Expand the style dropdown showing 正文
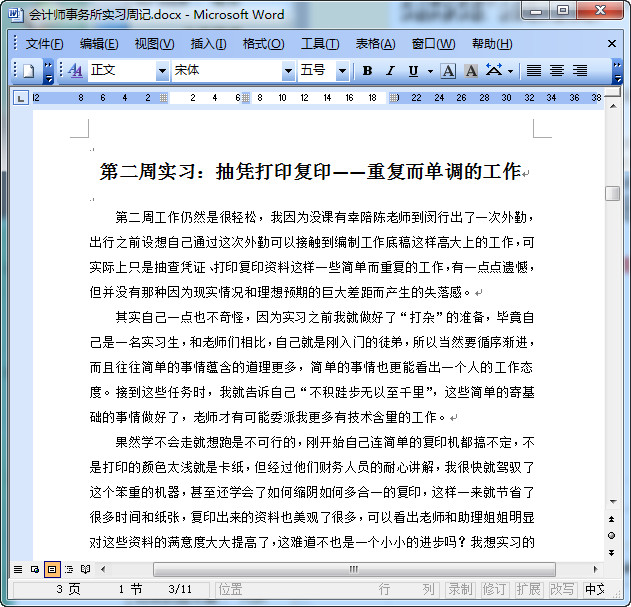The width and height of the screenshot is (631, 607). pyautogui.click(x=162, y=71)
